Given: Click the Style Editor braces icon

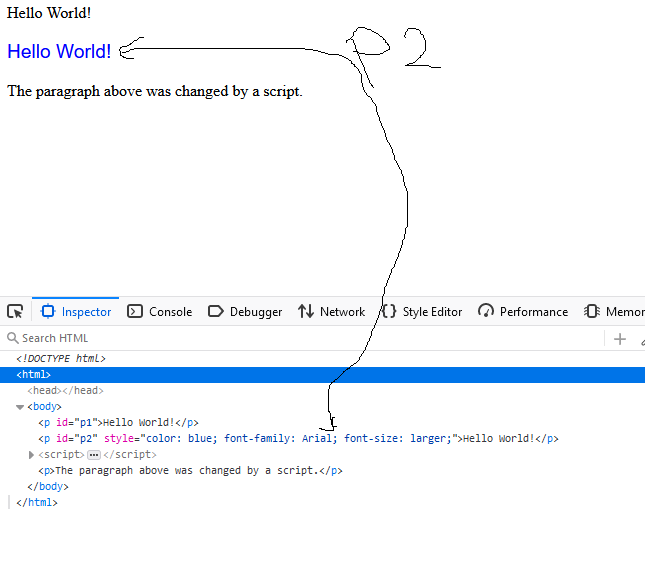Looking at the screenshot, I should click(389, 311).
